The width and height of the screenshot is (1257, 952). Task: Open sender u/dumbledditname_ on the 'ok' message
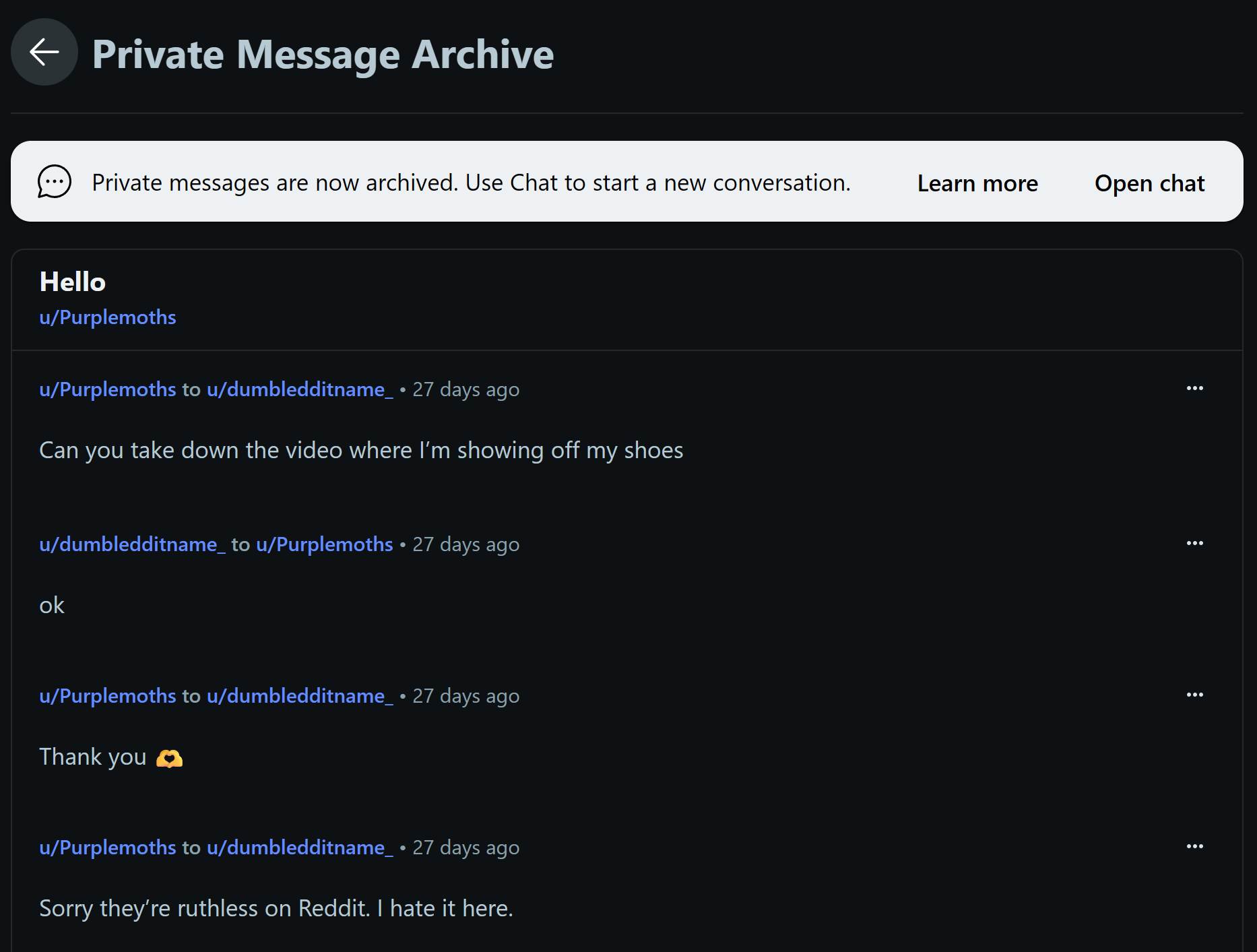point(133,544)
